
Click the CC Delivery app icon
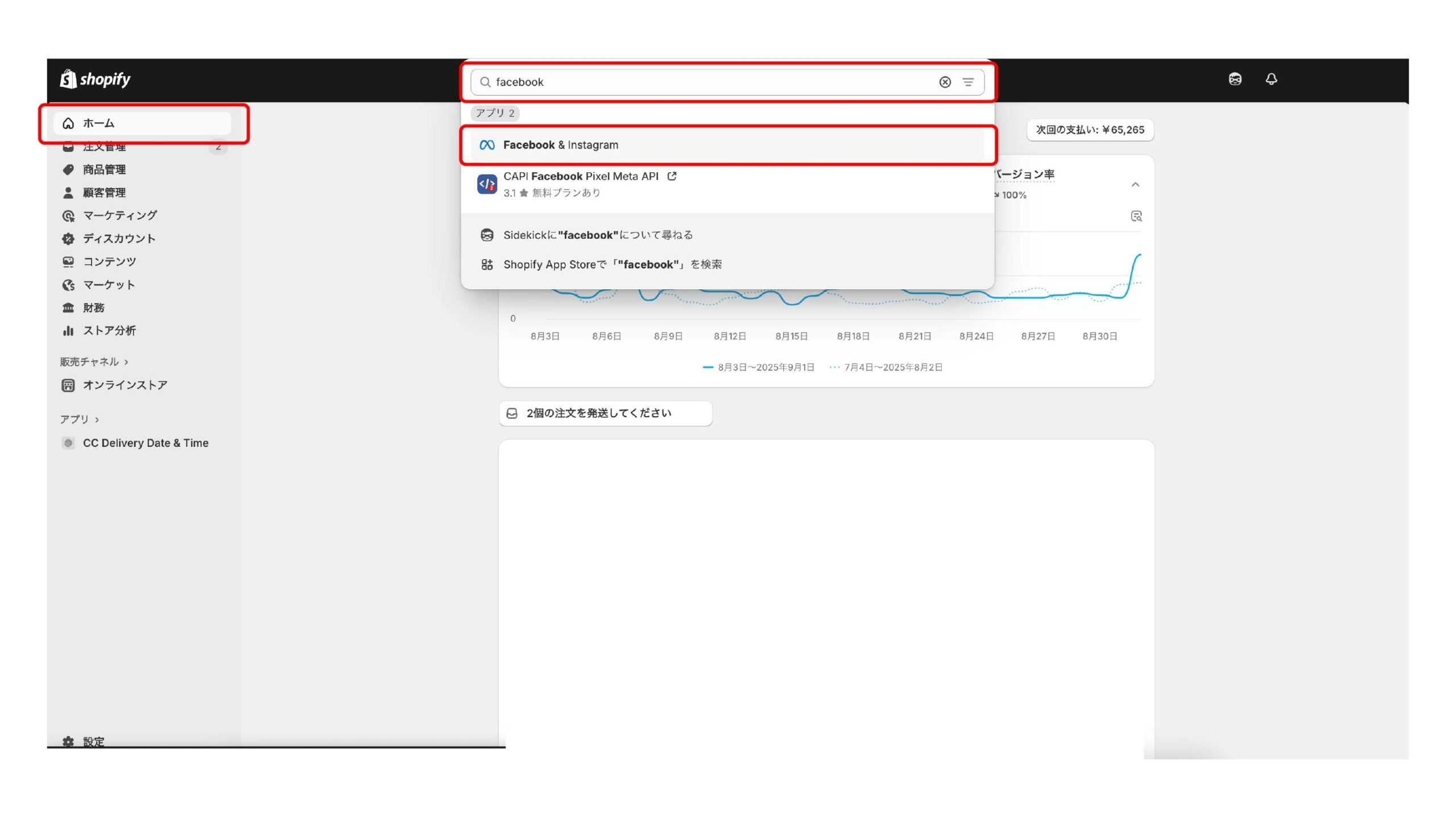pos(68,443)
